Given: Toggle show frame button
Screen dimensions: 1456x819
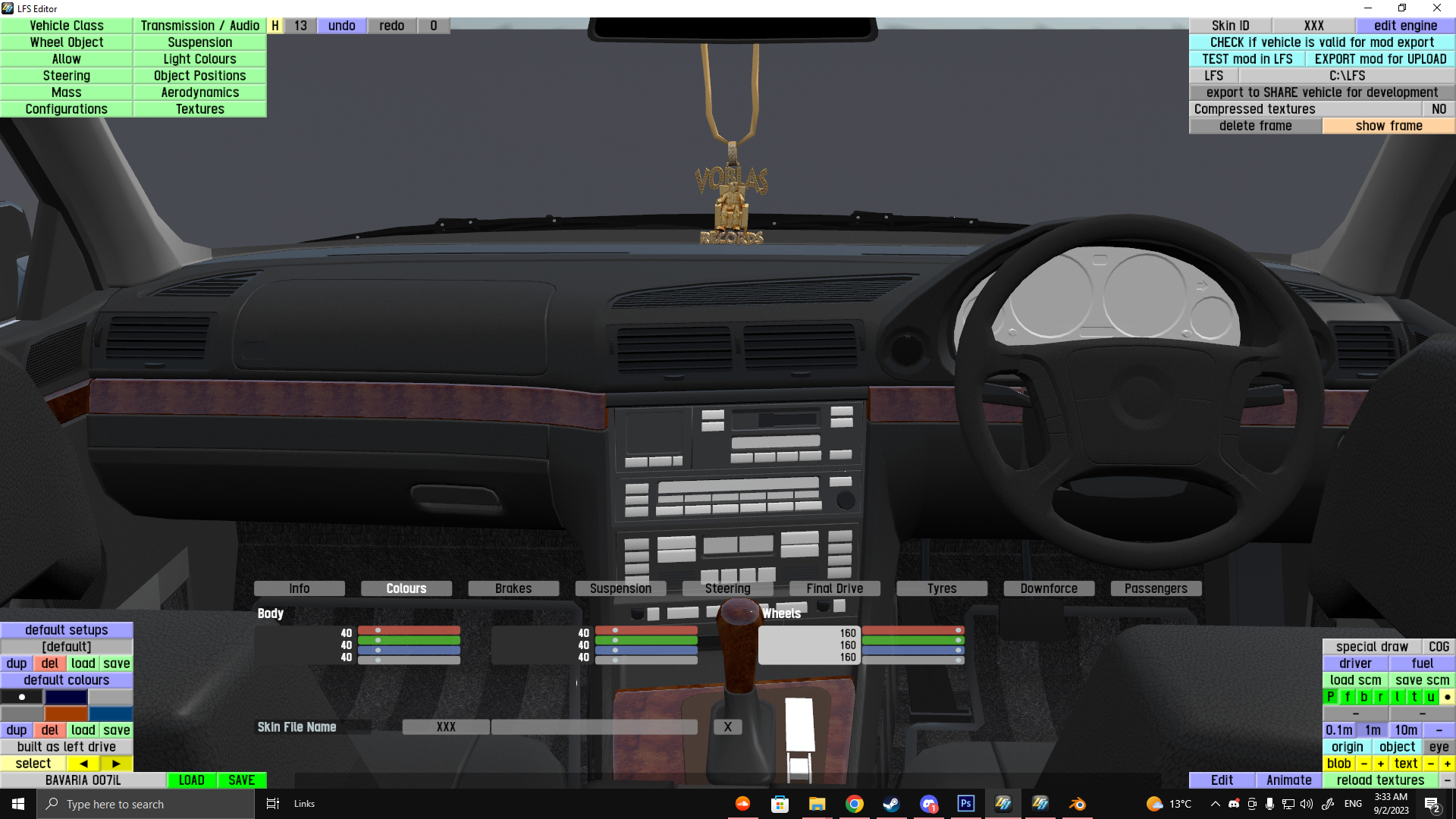Looking at the screenshot, I should point(1389,126).
